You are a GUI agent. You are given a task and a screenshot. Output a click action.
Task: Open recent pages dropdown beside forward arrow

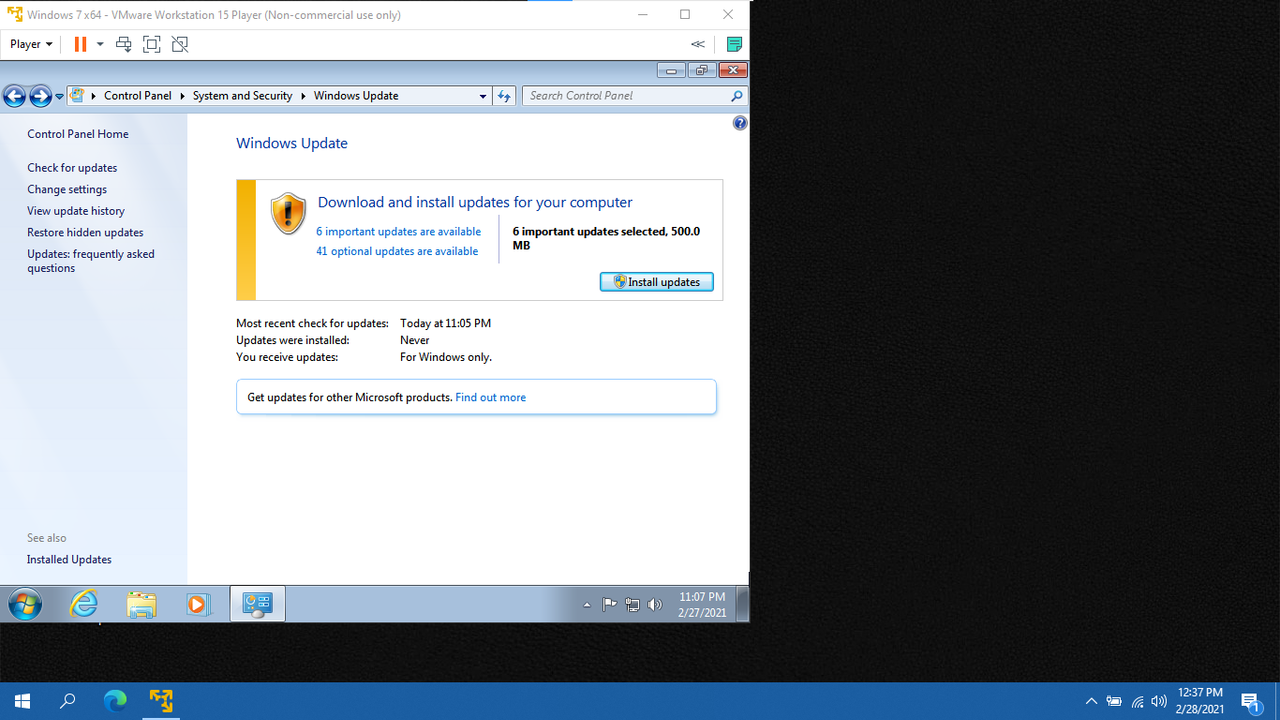(x=59, y=96)
